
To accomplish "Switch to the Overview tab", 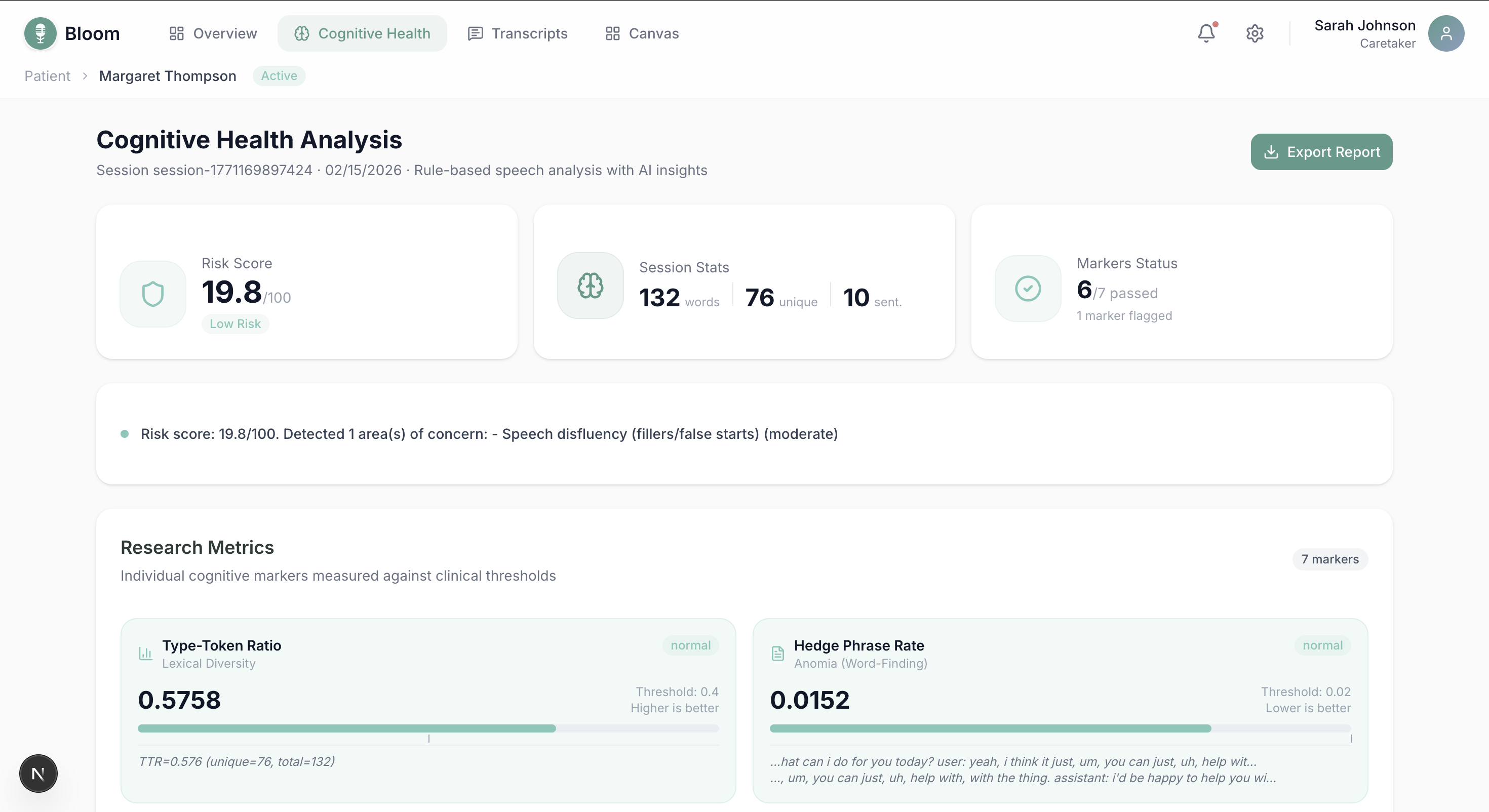I will 213,33.
